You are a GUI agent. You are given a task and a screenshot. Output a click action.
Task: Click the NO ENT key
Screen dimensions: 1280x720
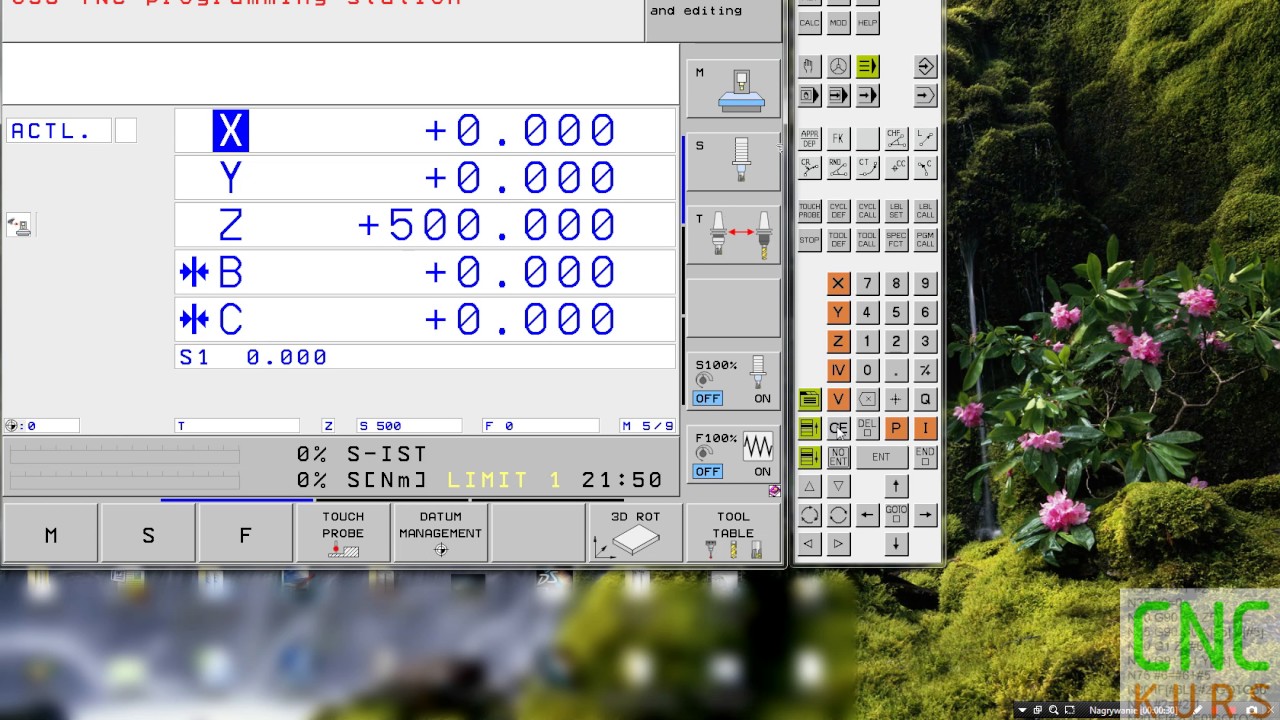pyautogui.click(x=838, y=457)
